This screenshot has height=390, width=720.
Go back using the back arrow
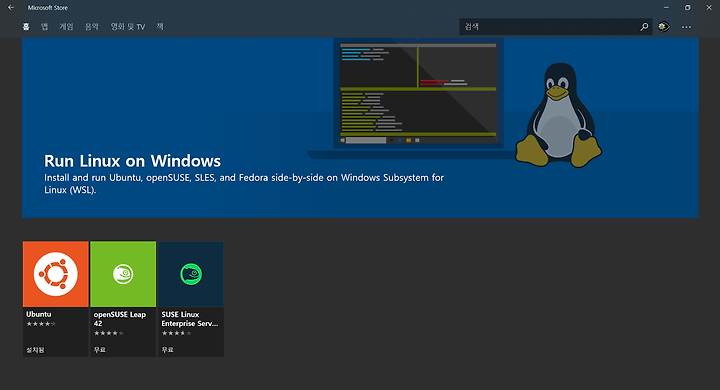pos(11,7)
